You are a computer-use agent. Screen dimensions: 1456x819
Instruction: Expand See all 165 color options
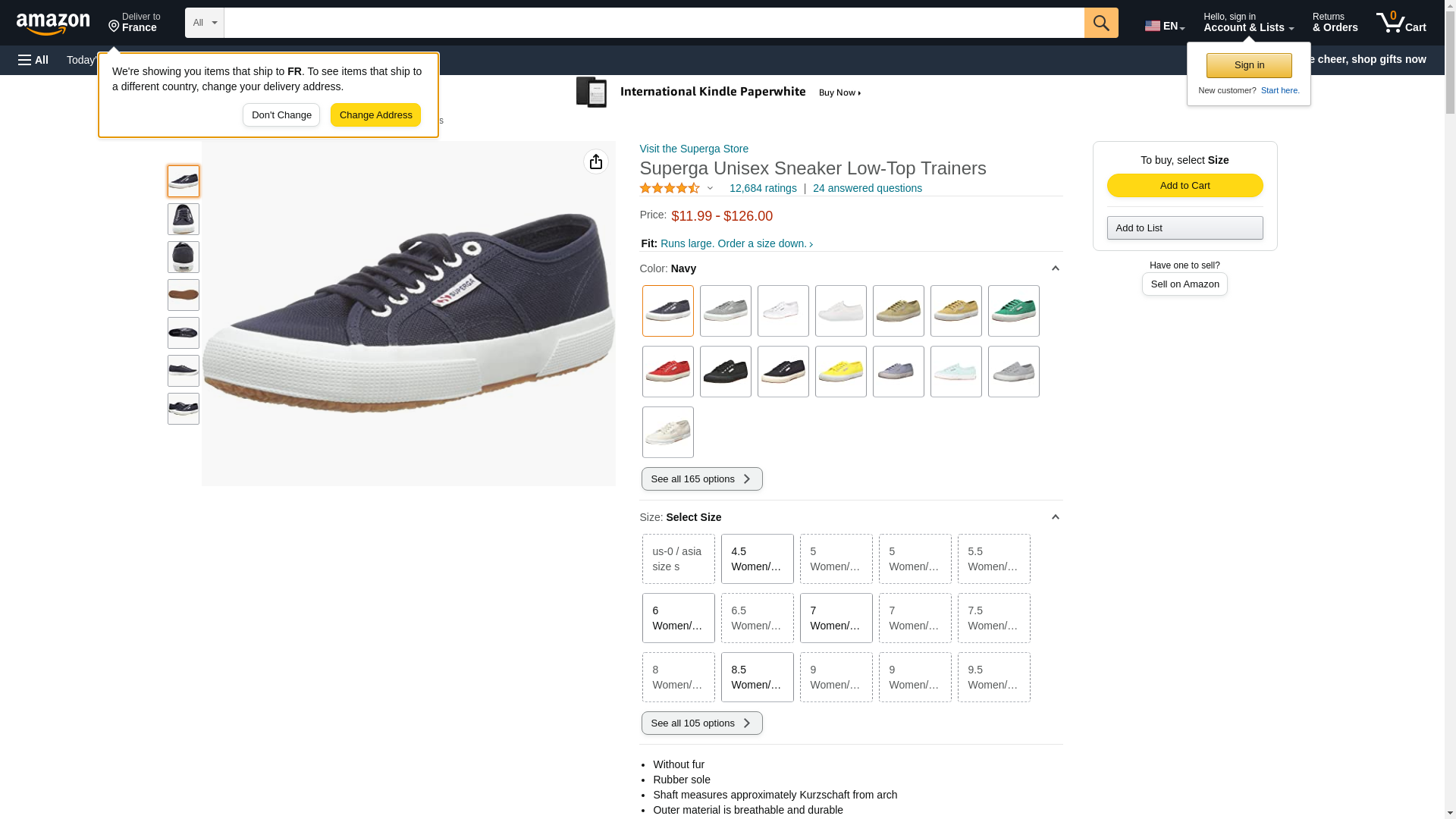tap(701, 479)
